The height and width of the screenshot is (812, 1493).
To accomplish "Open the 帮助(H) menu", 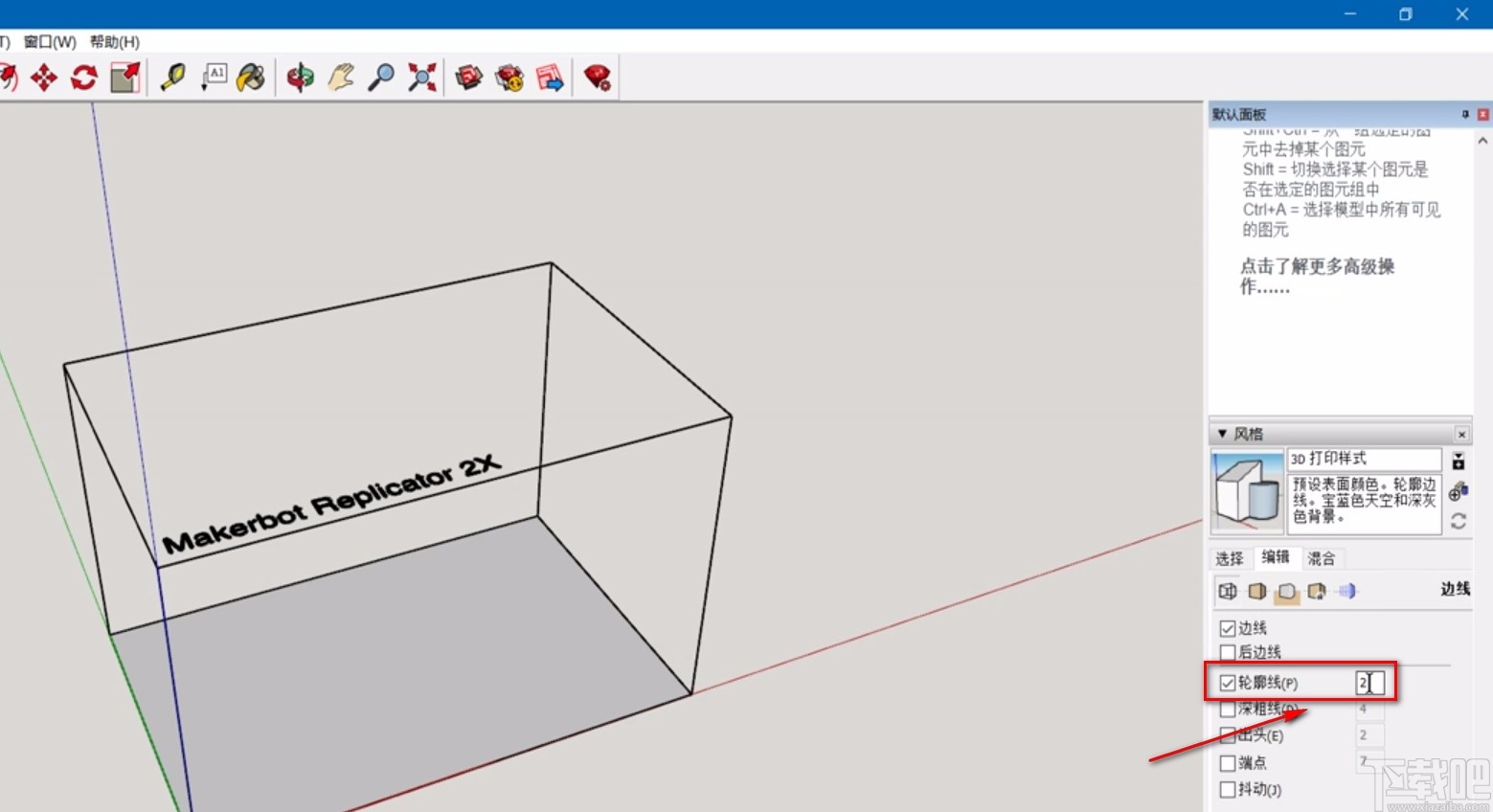I will click(x=114, y=41).
